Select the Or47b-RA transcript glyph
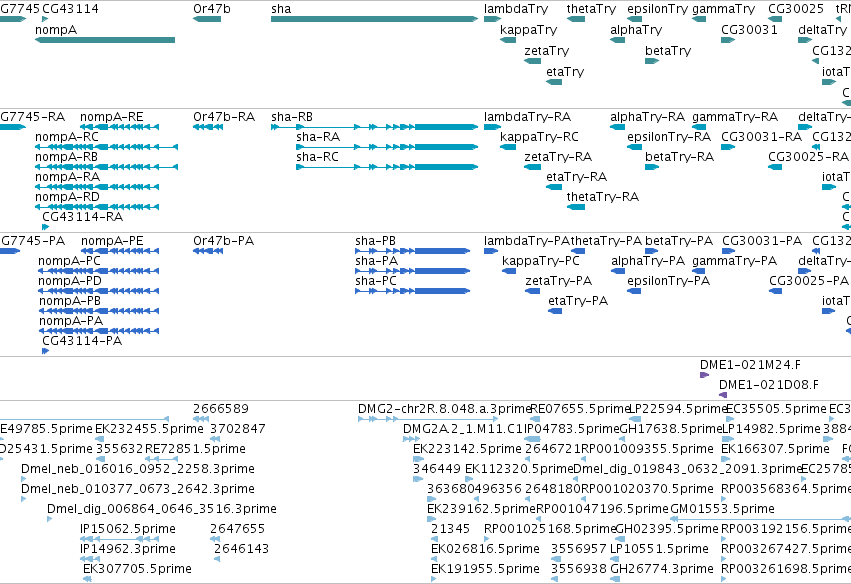Viewport: 851px width, 584px height. click(208, 127)
